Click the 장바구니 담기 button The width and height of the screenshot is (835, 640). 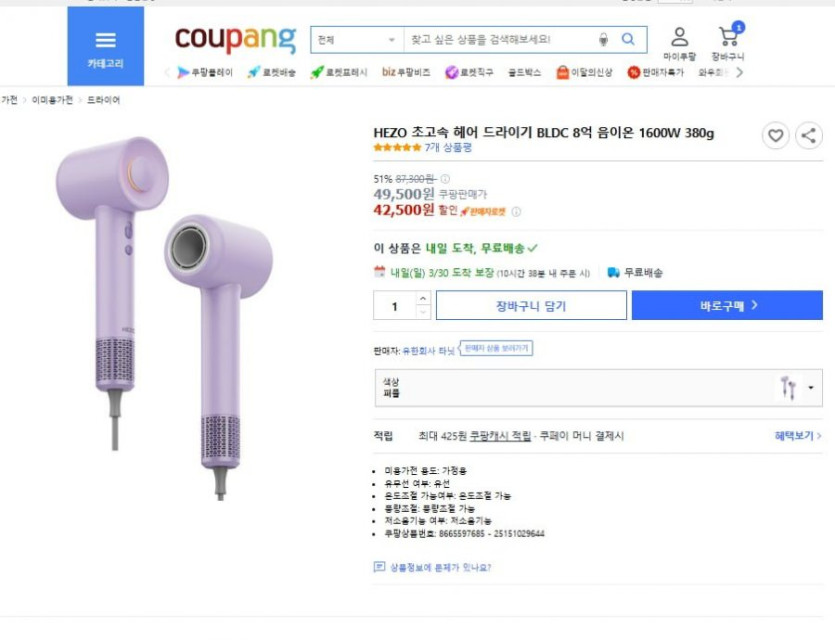530,306
